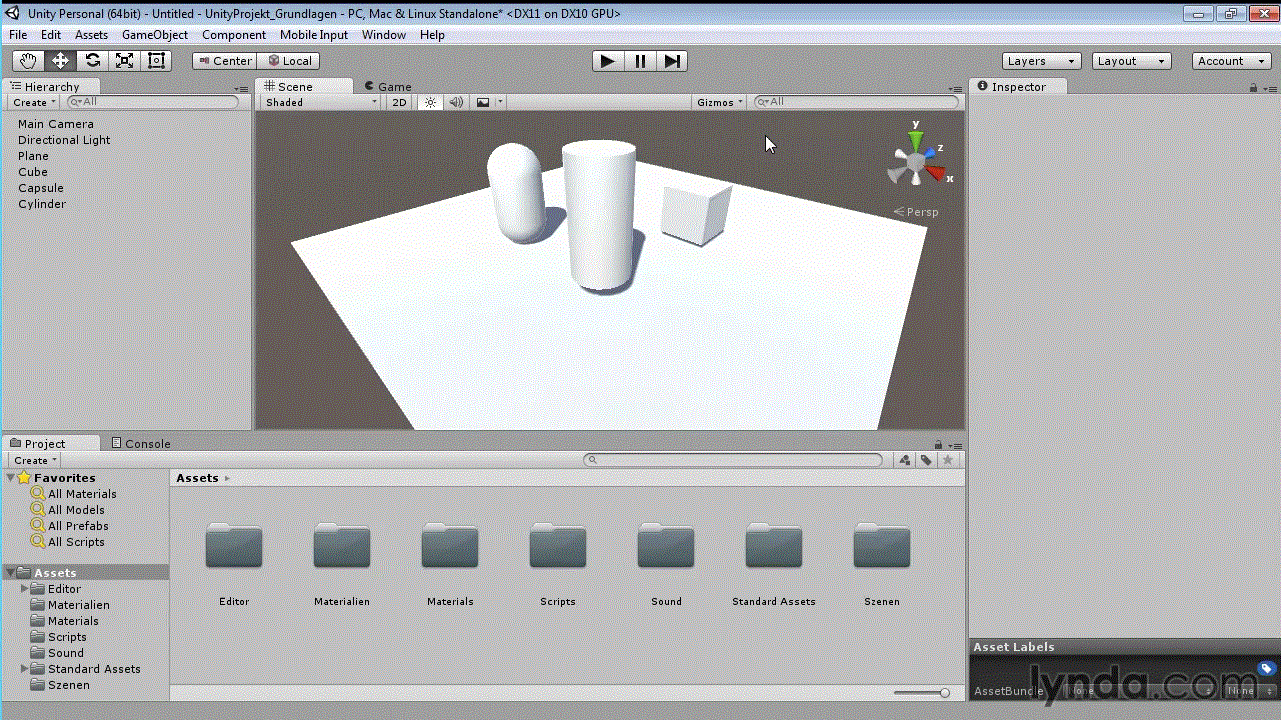Select the Rotate tool
This screenshot has width=1281, height=720.
click(x=92, y=61)
